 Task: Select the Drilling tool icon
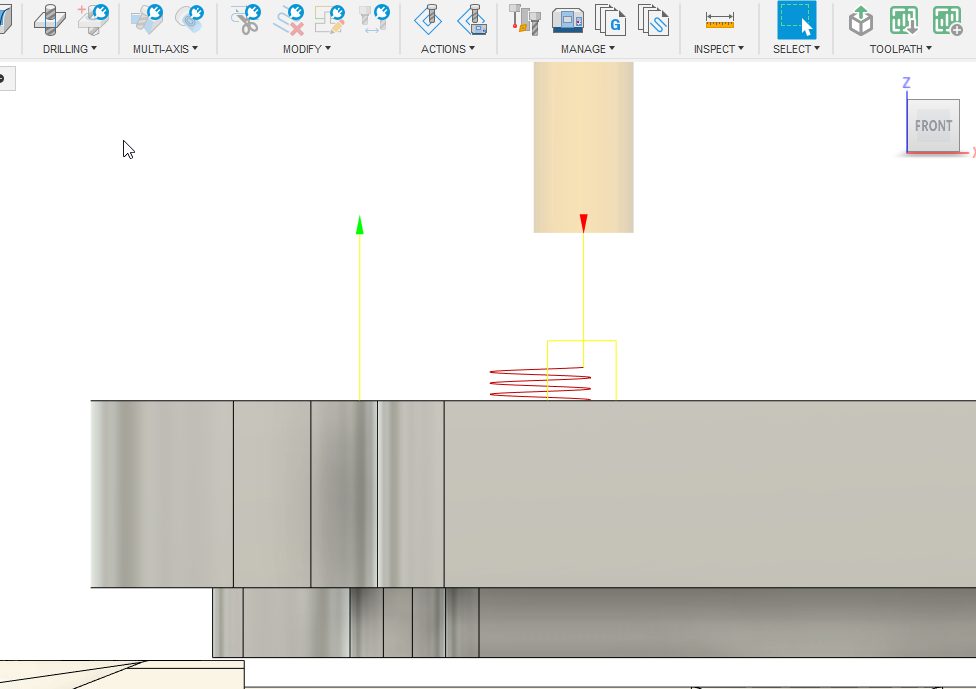48,20
